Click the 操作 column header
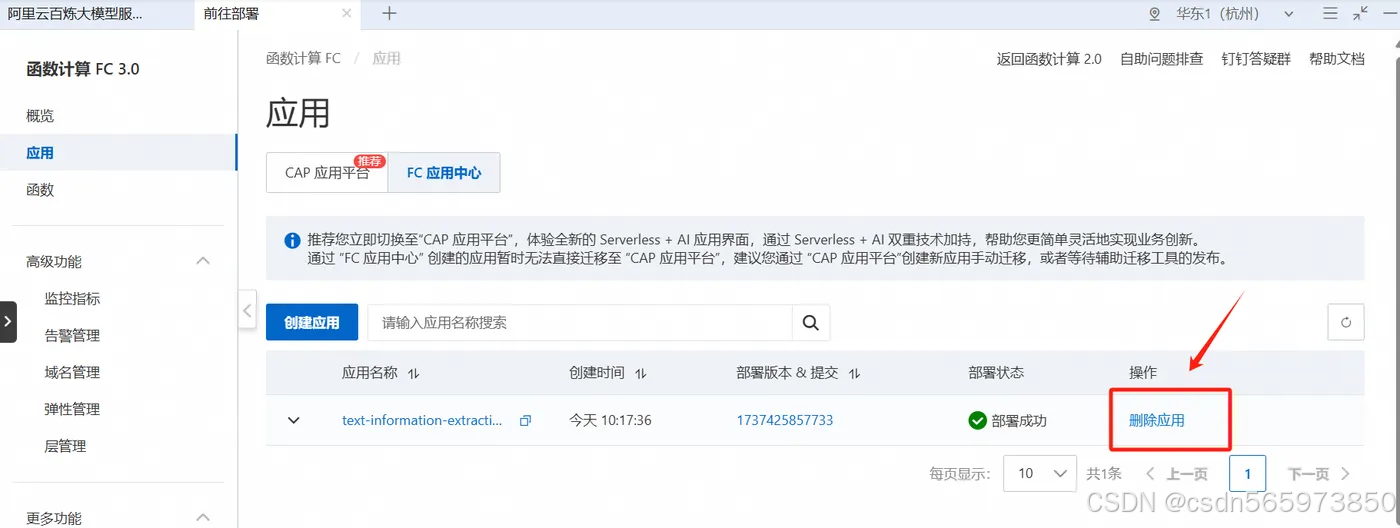Viewport: 1400px width, 528px height. [x=1143, y=373]
